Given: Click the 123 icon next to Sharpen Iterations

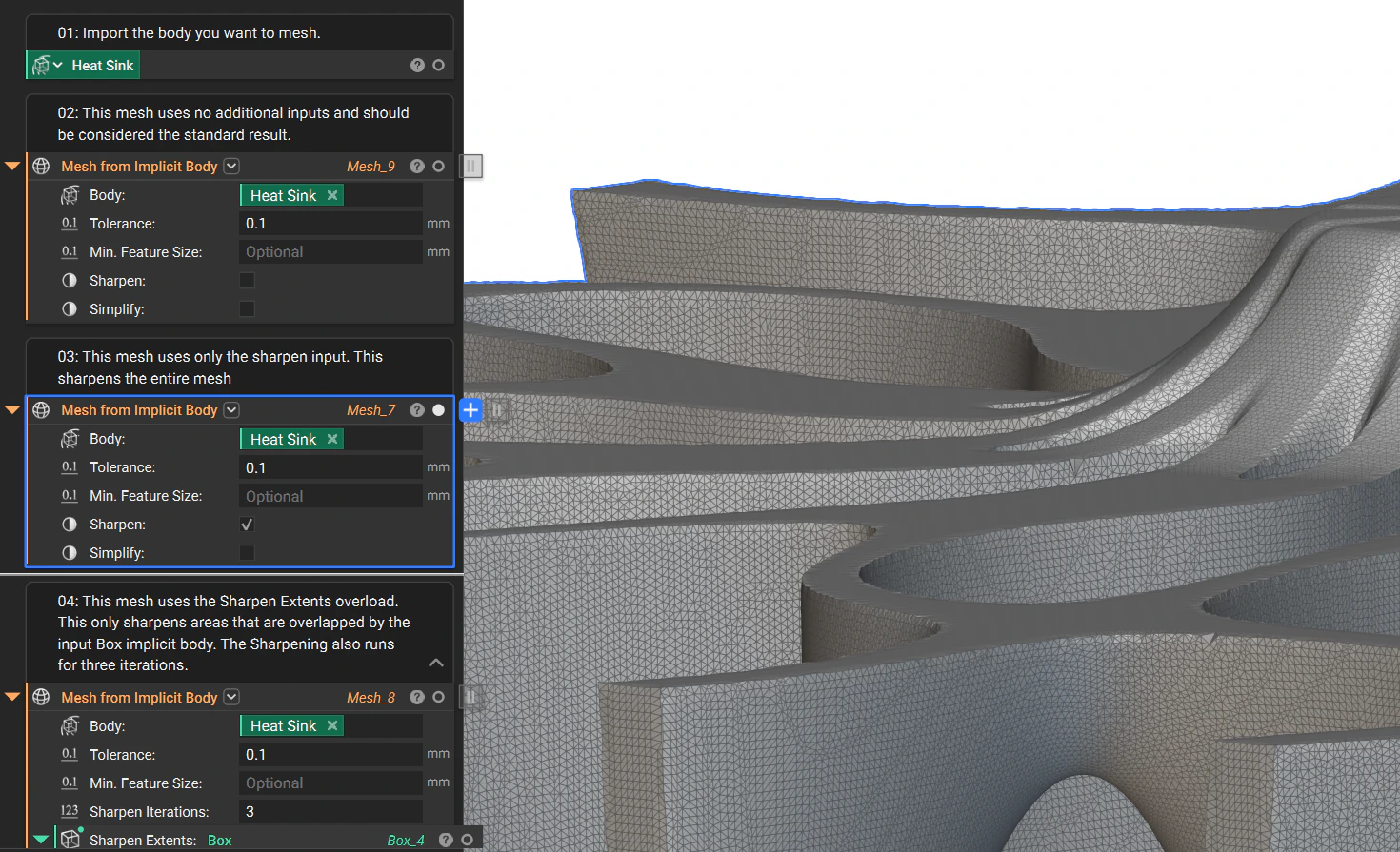Looking at the screenshot, I should 70,811.
